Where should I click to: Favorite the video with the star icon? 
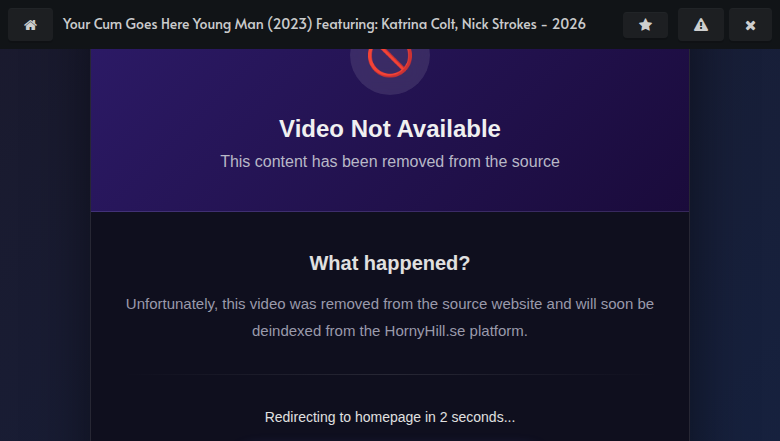click(645, 25)
